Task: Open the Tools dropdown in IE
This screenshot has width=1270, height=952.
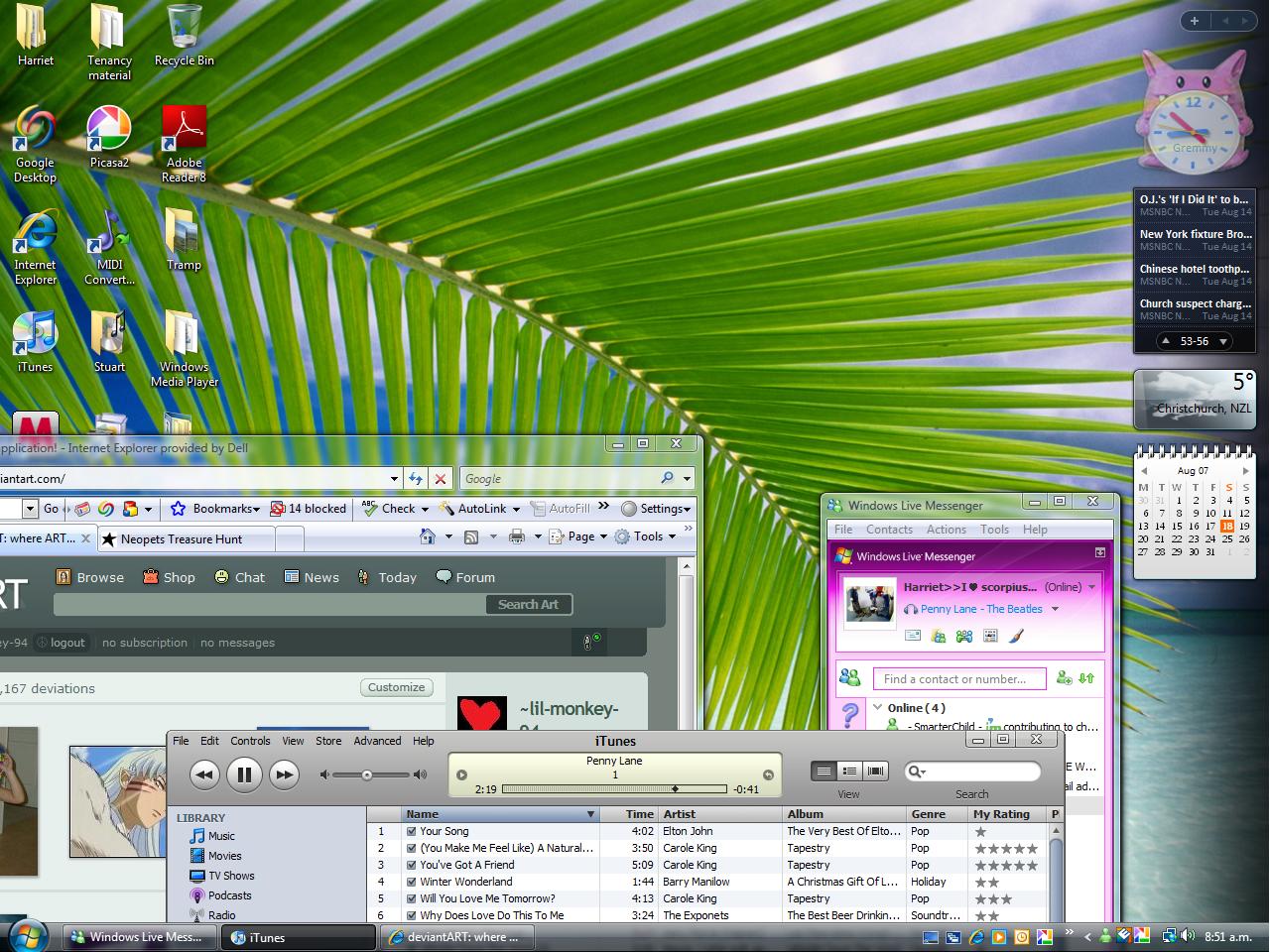Action: click(x=645, y=536)
